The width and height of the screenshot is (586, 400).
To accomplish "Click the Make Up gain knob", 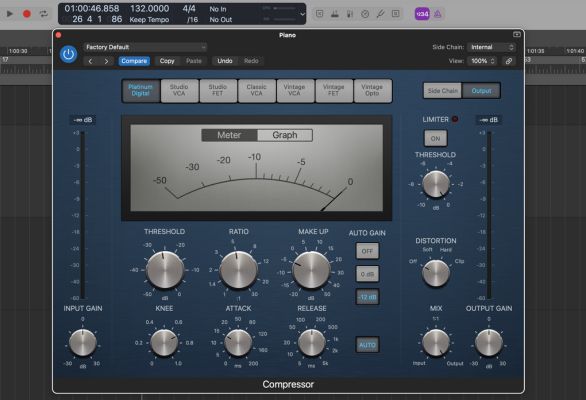I will coord(311,270).
